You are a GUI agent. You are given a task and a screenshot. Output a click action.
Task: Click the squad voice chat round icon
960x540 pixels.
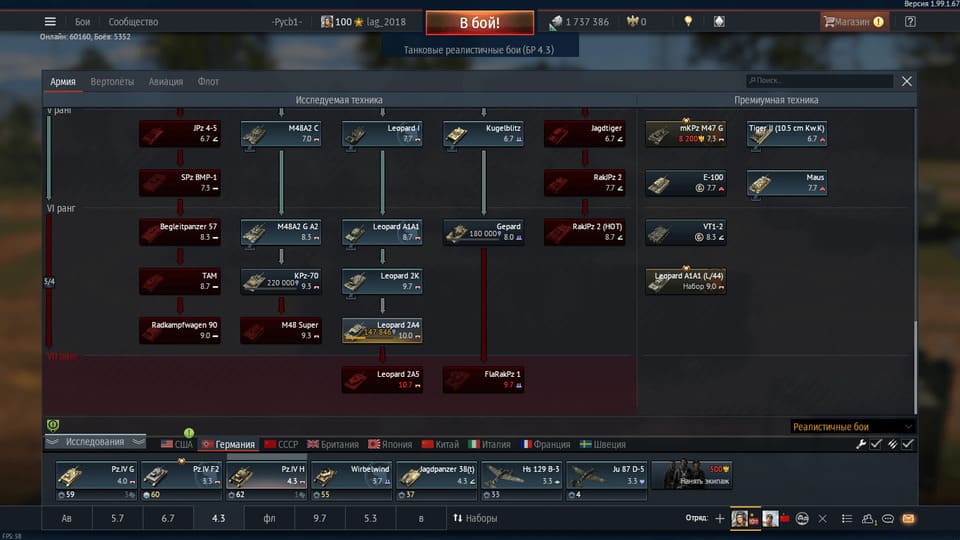click(802, 519)
